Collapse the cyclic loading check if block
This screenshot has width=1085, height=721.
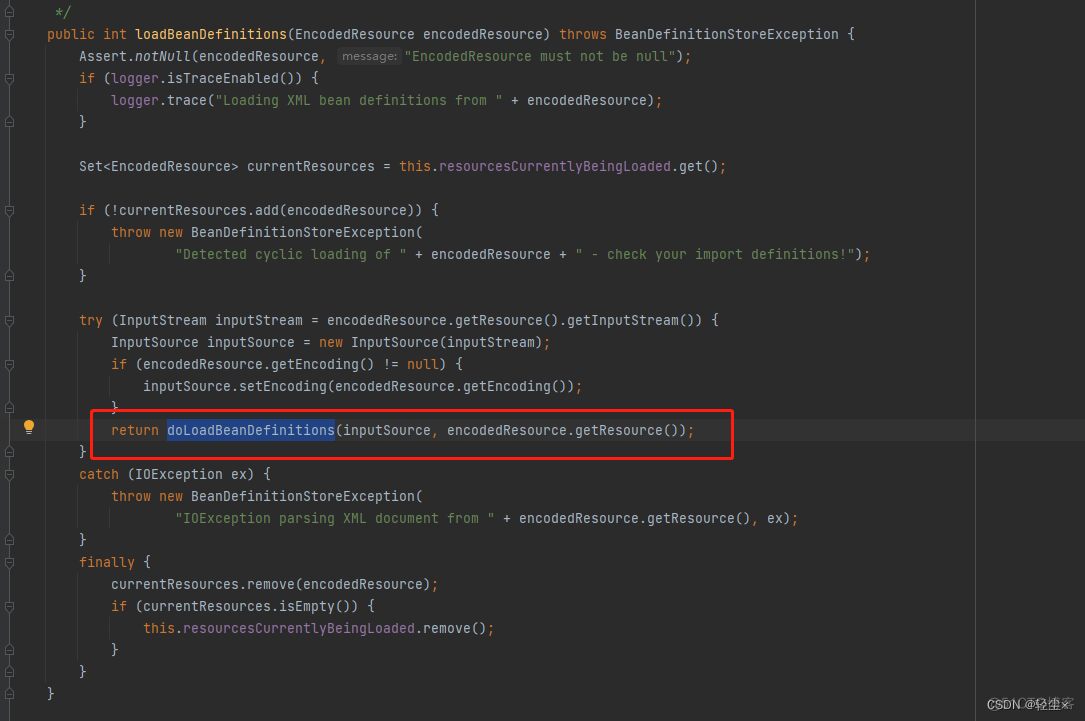click(x=9, y=210)
